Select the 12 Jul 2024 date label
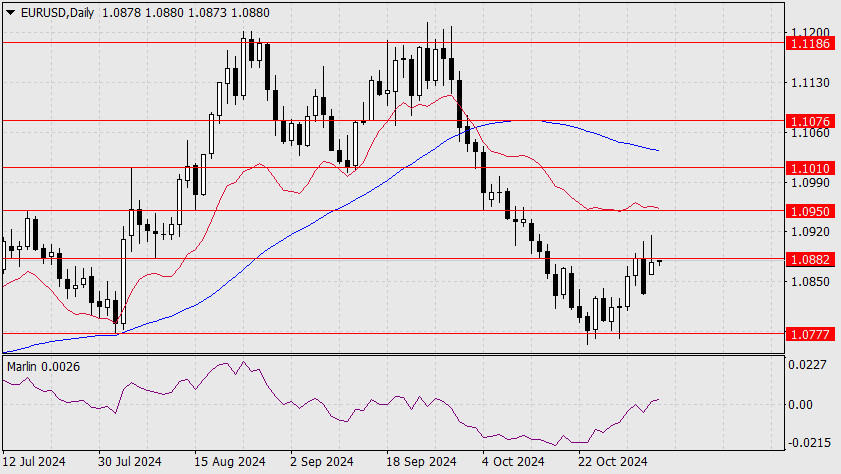 click(x=35, y=462)
